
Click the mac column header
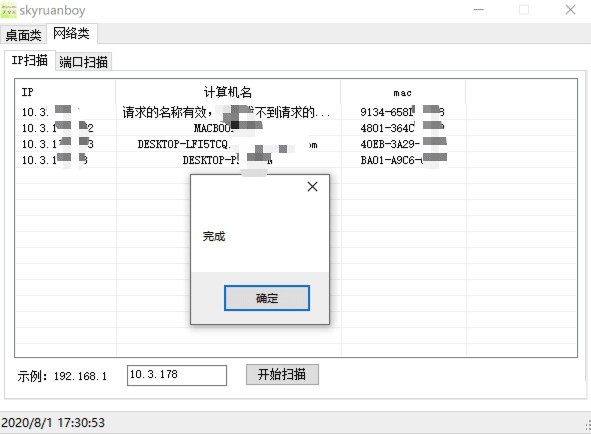(x=403, y=92)
